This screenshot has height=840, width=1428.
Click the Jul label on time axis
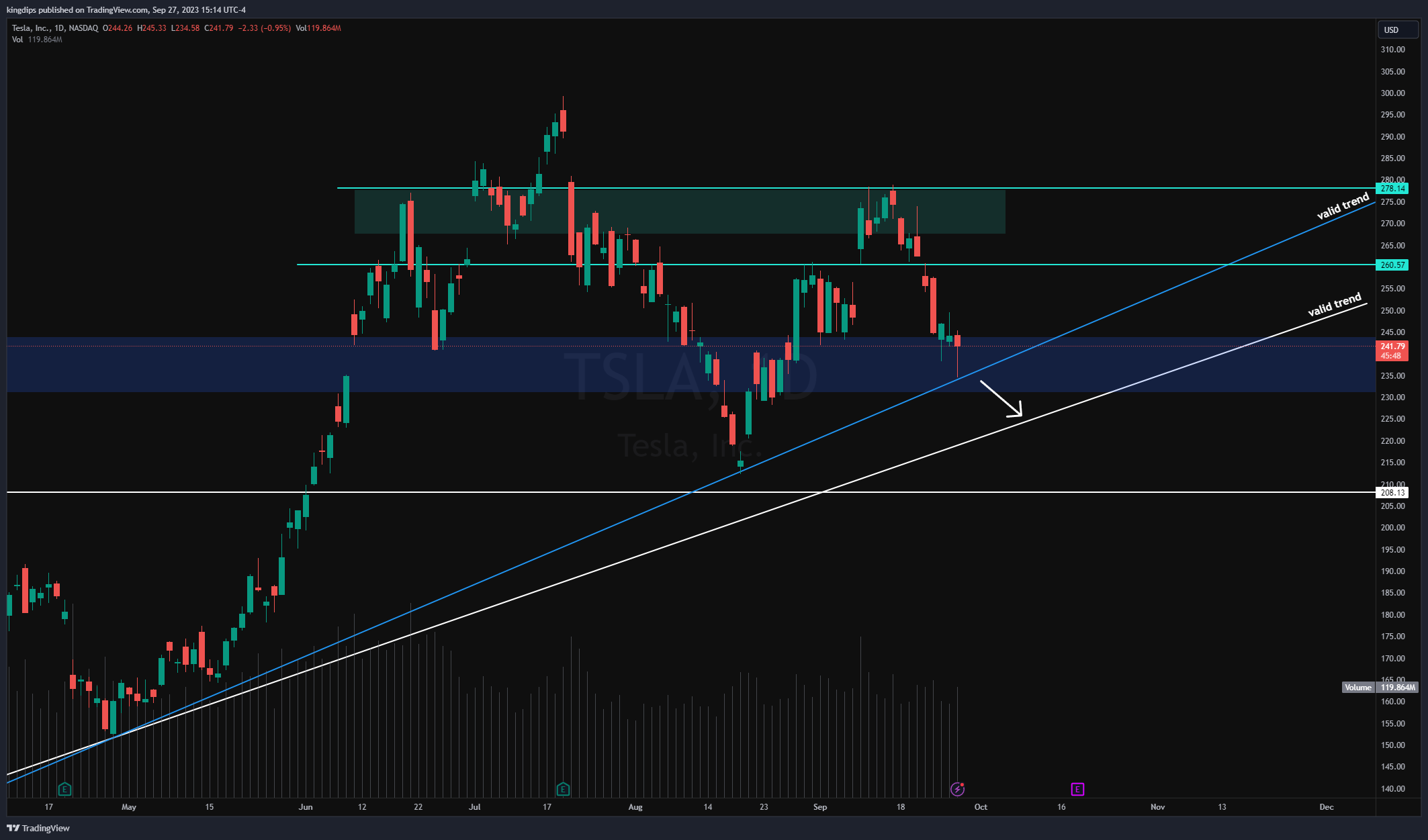tap(475, 807)
